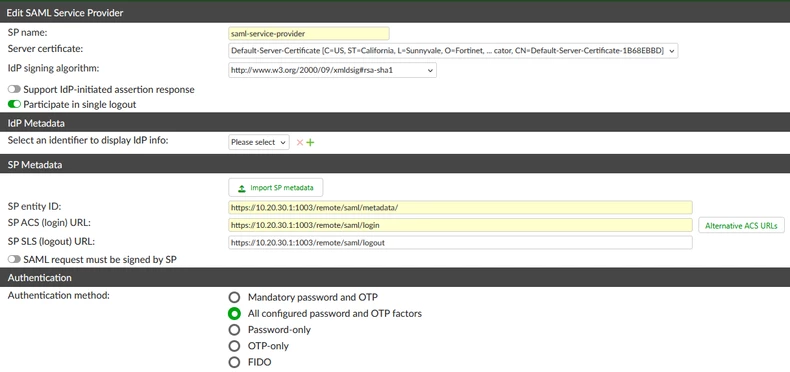Click the Import SP metadata button

pyautogui.click(x=276, y=188)
